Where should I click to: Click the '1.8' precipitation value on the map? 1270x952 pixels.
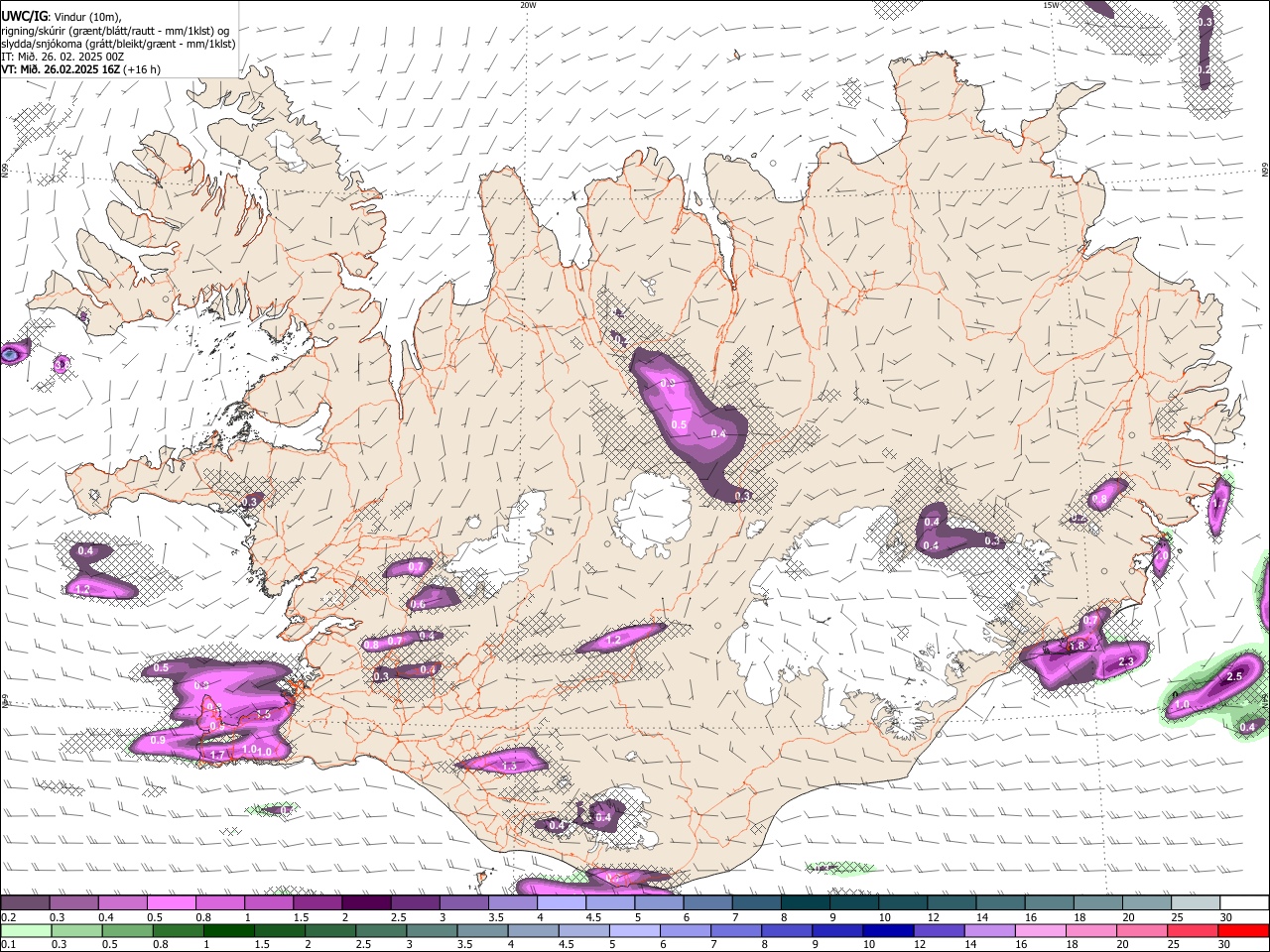coord(1078,646)
